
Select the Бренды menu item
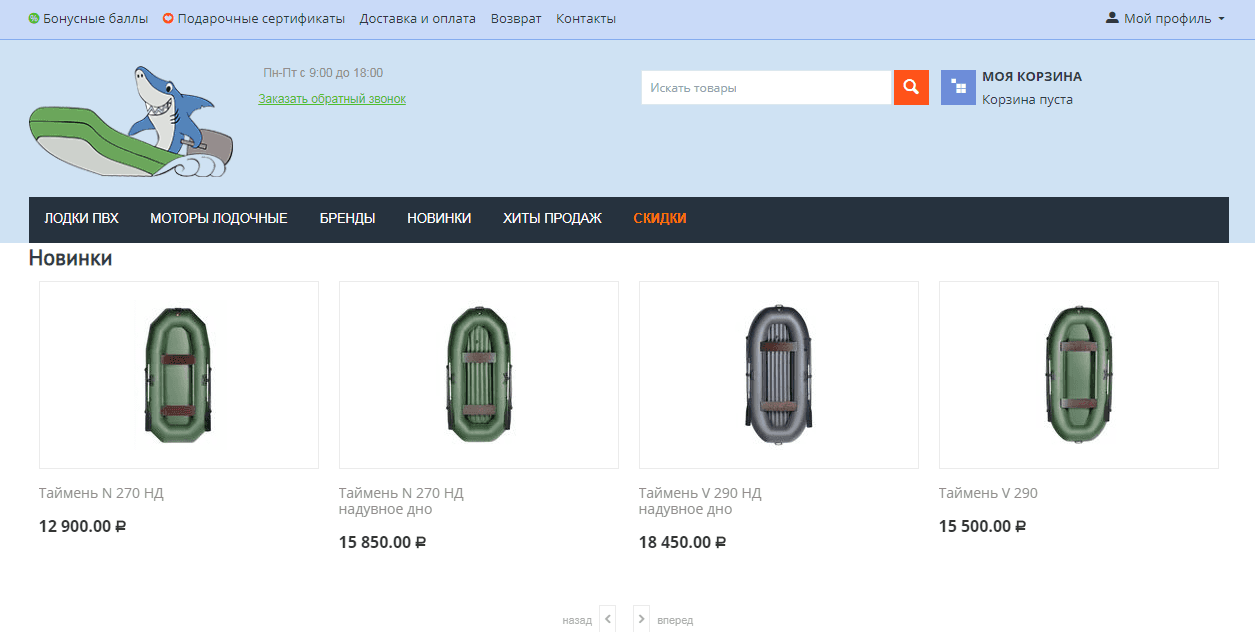point(347,218)
